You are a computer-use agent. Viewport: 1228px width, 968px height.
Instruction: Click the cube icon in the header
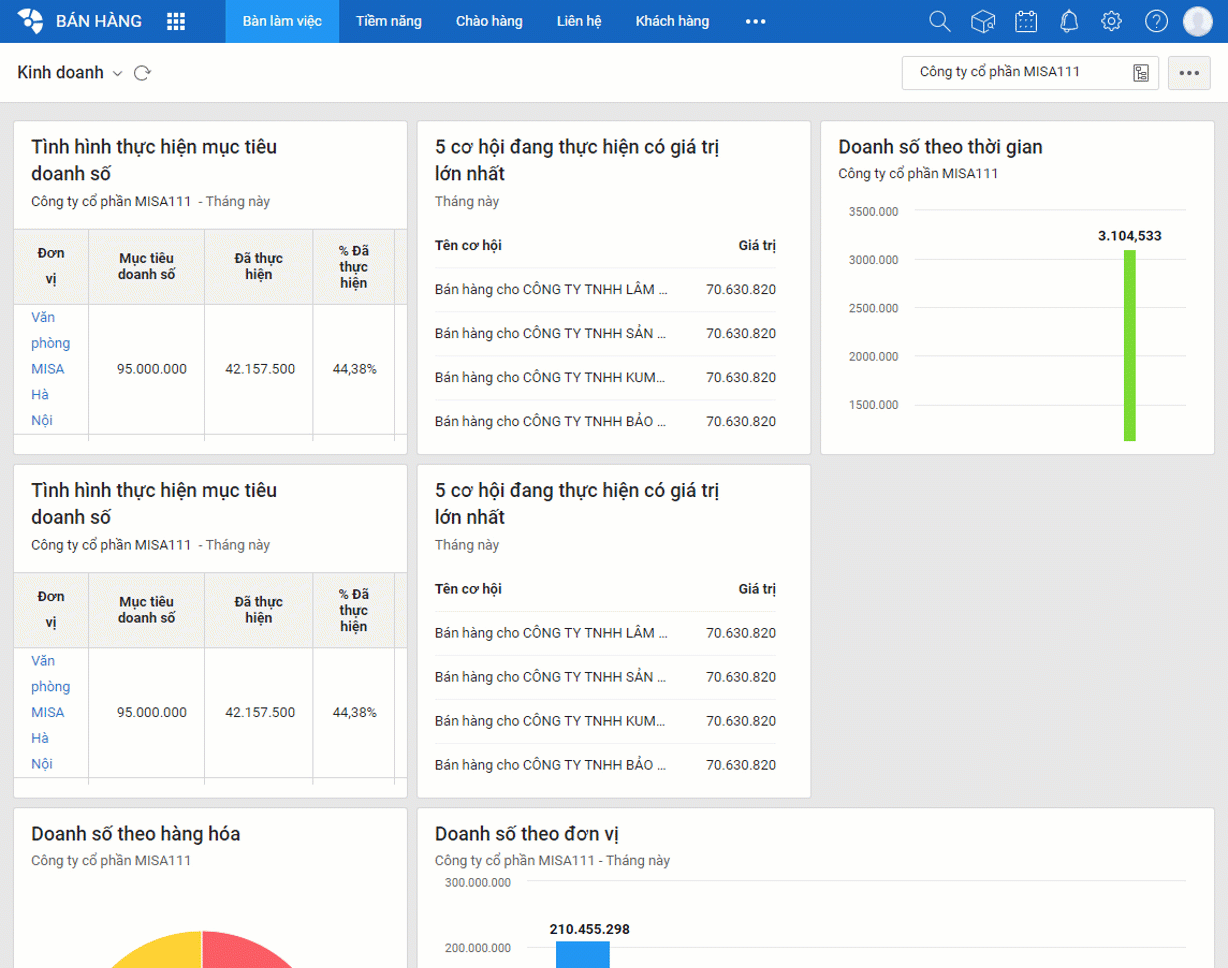pos(982,21)
